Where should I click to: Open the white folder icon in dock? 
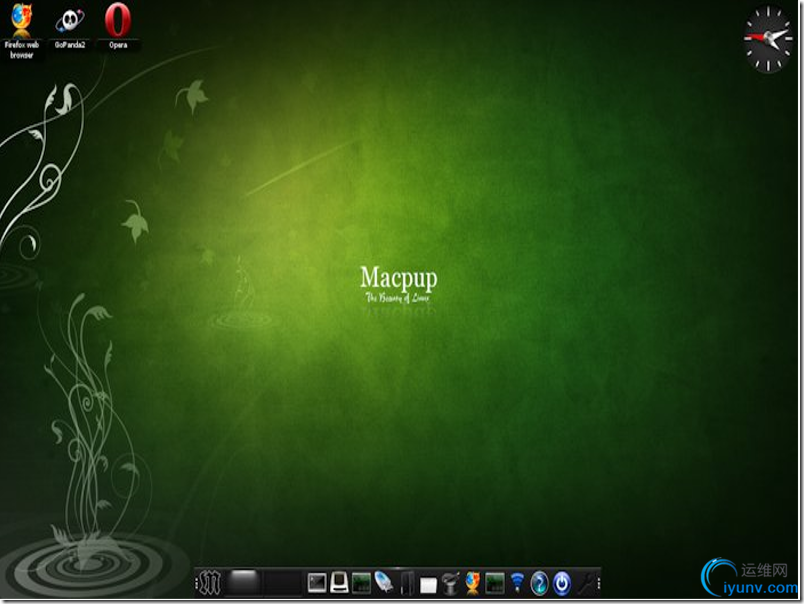[x=428, y=585]
